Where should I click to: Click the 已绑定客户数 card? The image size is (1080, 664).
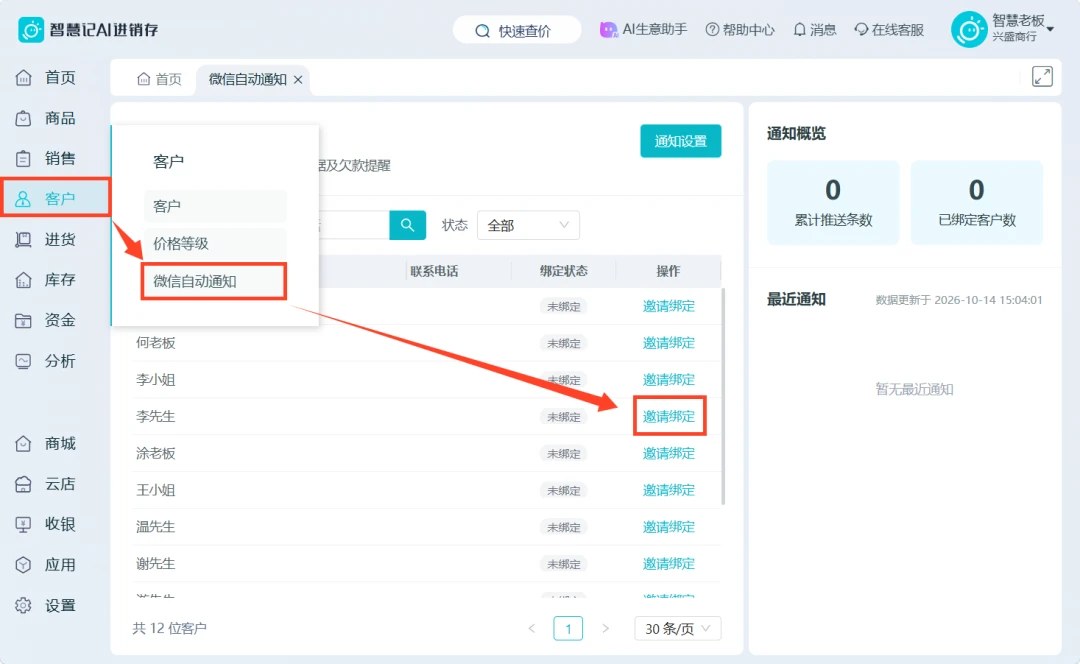pos(977,203)
